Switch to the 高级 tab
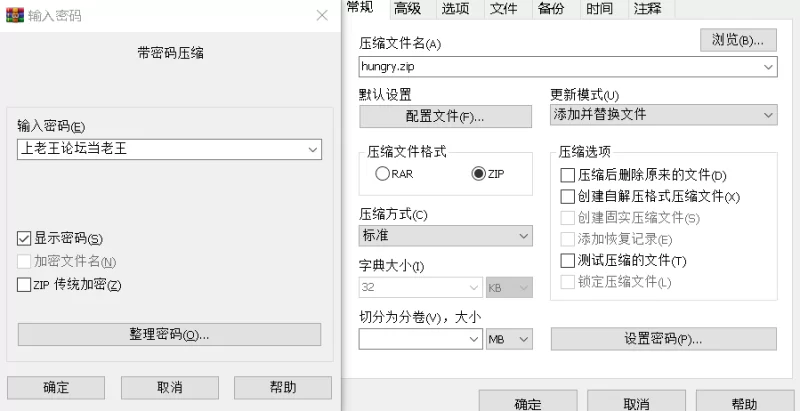 click(x=408, y=9)
